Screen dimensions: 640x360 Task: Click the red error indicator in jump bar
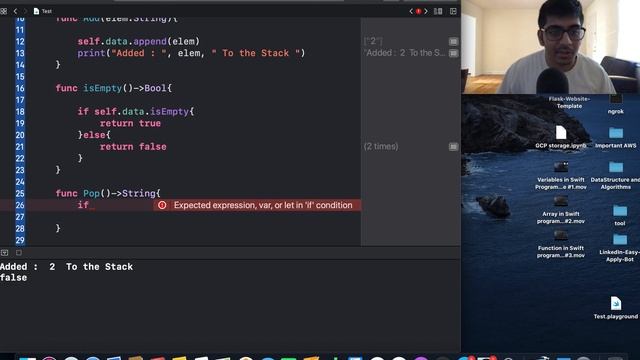[x=418, y=11]
